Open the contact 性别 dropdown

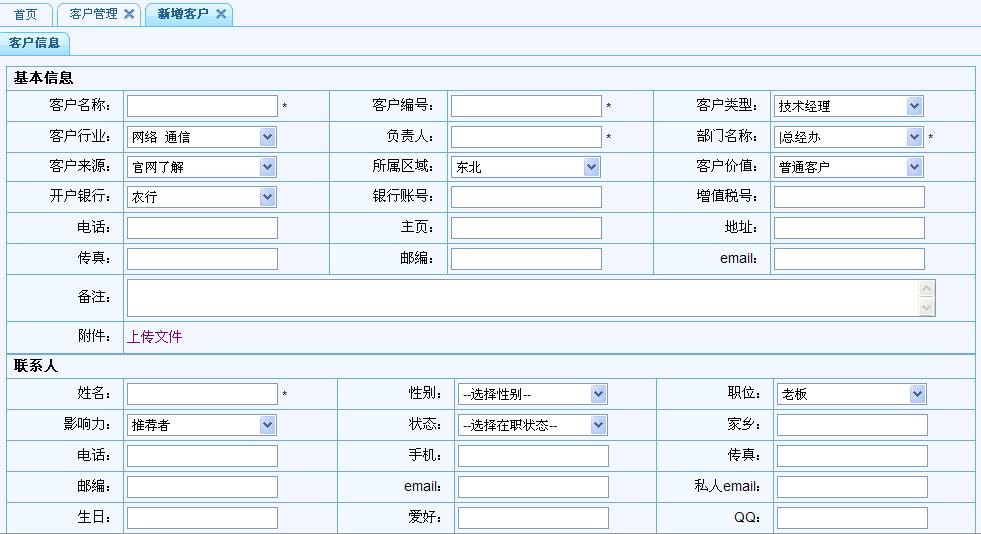pos(532,394)
